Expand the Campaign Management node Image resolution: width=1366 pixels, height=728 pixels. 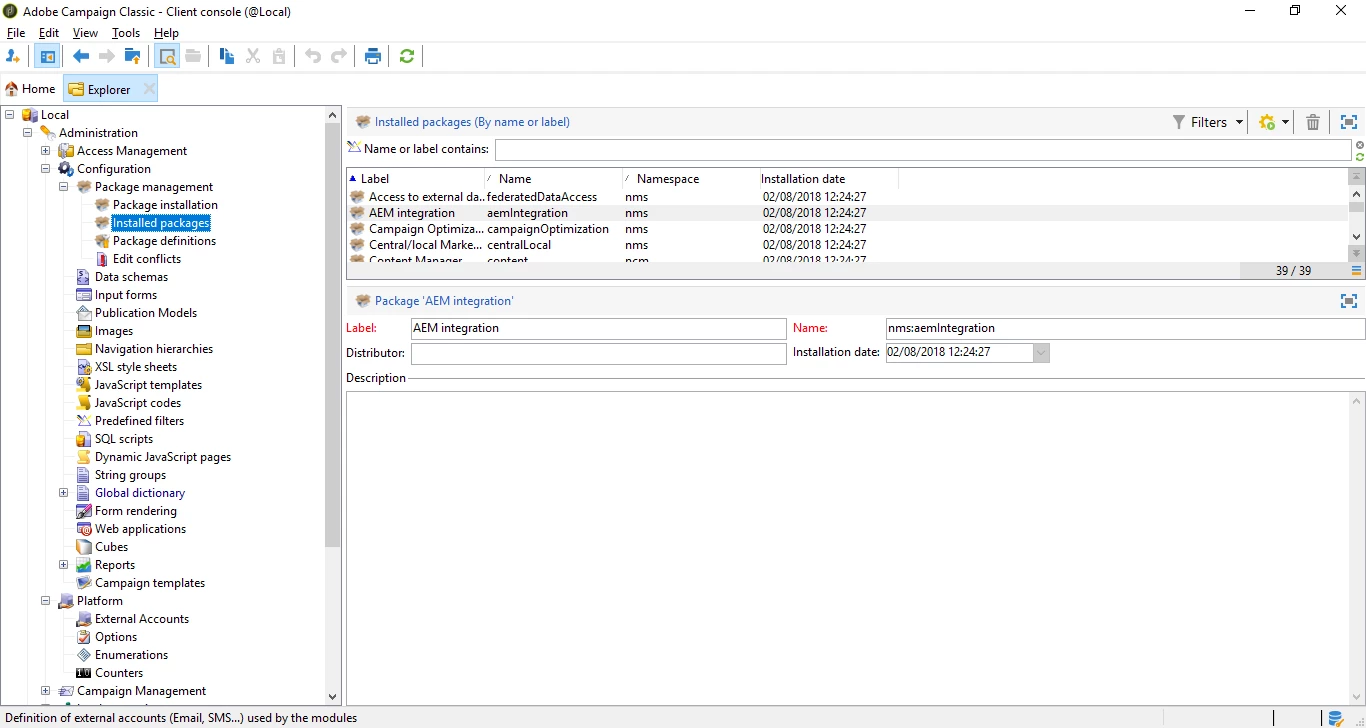point(45,691)
